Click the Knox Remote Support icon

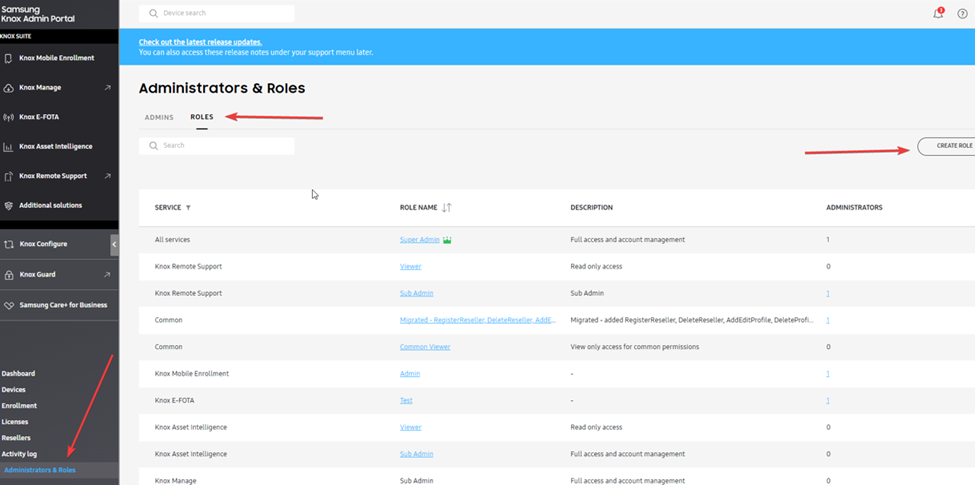(x=8, y=177)
